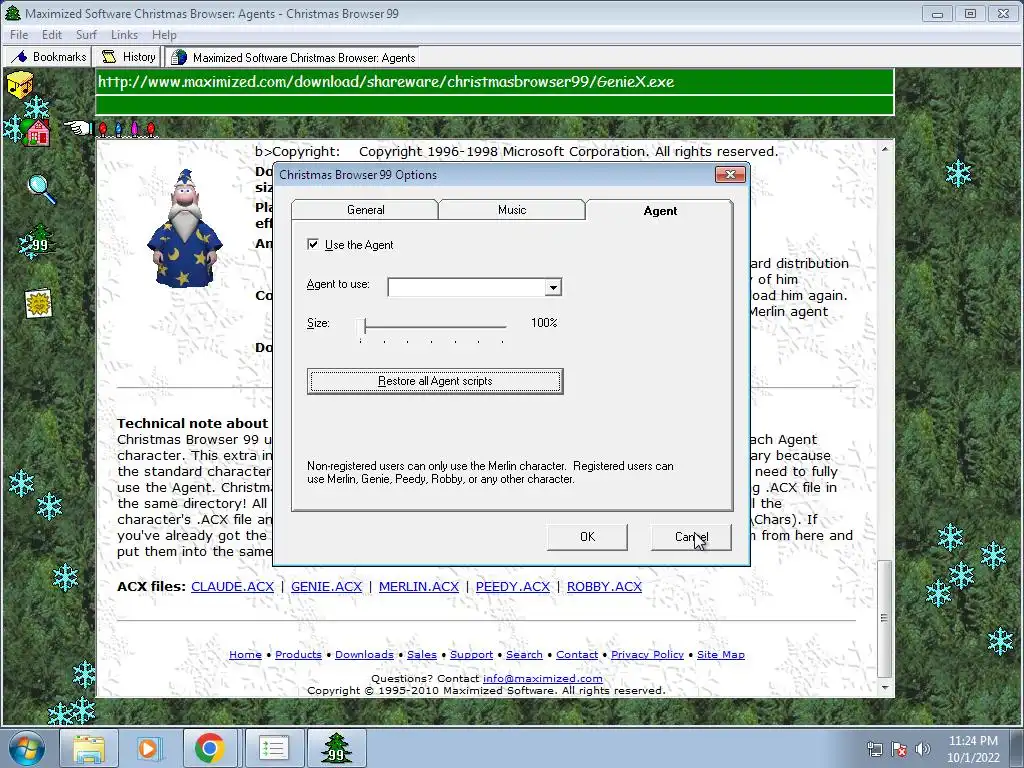Click the sun picture sidebar icon
This screenshot has width=1024, height=768.
coord(39,304)
